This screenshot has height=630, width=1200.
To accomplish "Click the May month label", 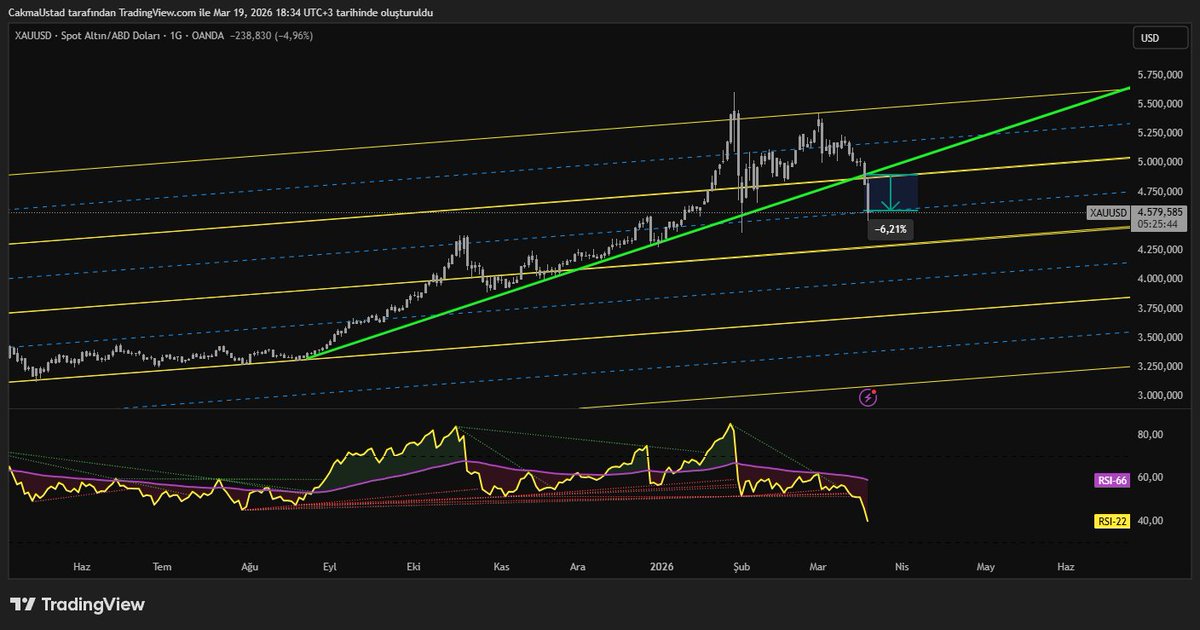I will 986,566.
